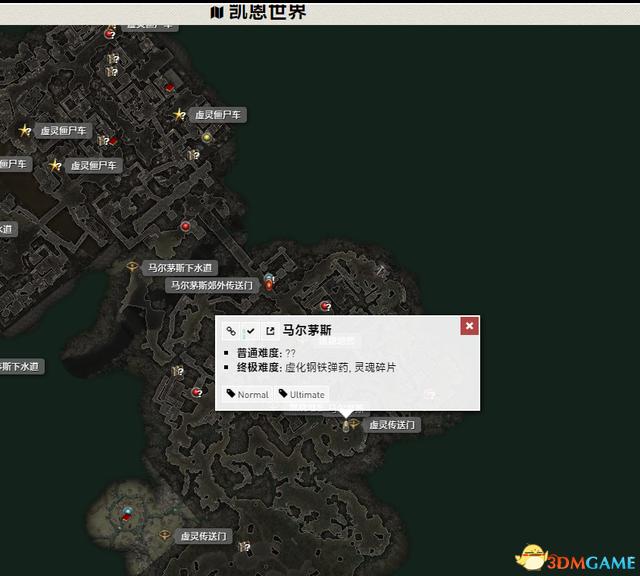Image resolution: width=640 pixels, height=576 pixels.
Task: Close the 马尔茅斯 popup
Action: [x=469, y=326]
